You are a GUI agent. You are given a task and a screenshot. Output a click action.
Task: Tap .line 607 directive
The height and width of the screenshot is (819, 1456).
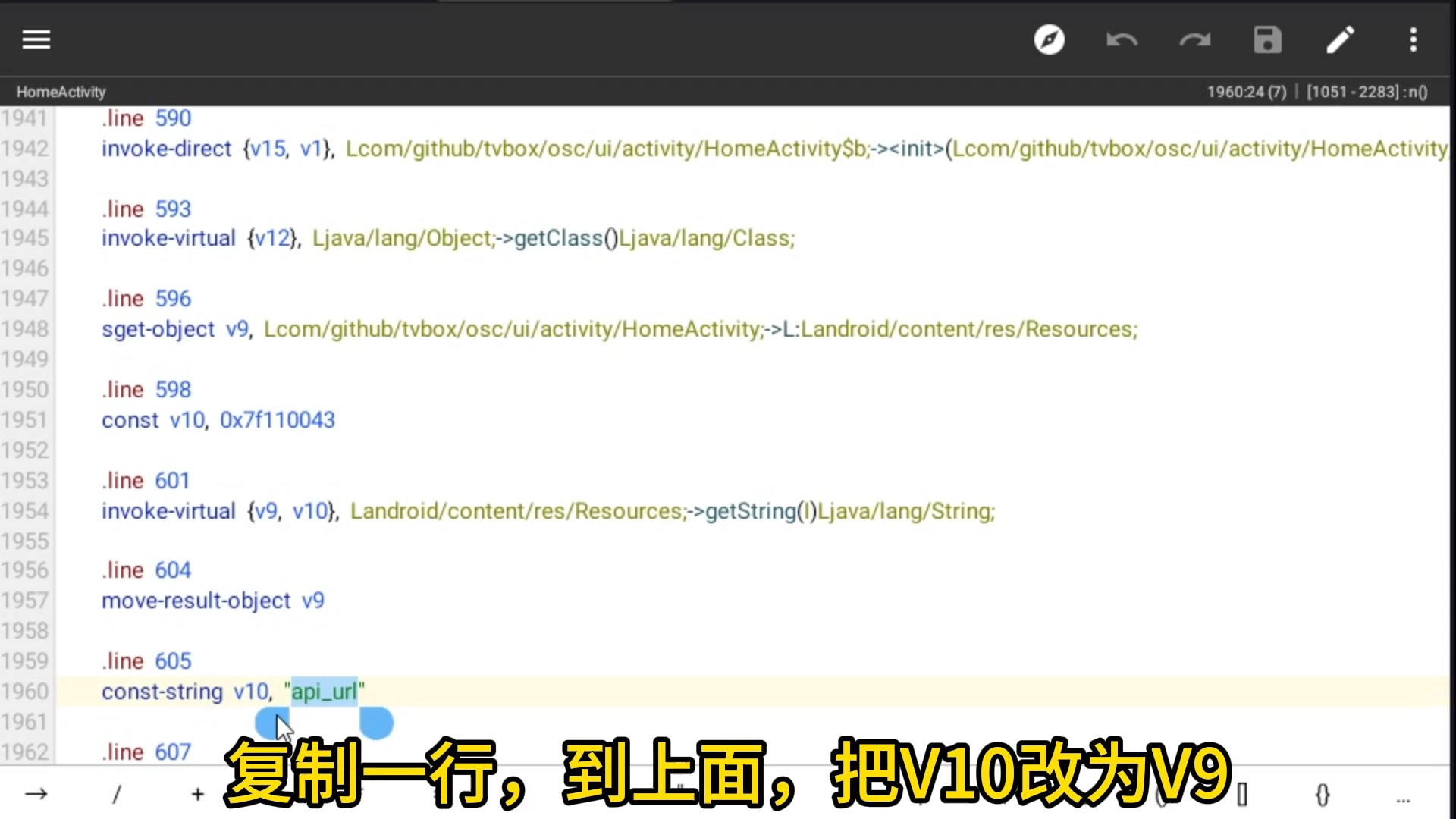146,752
